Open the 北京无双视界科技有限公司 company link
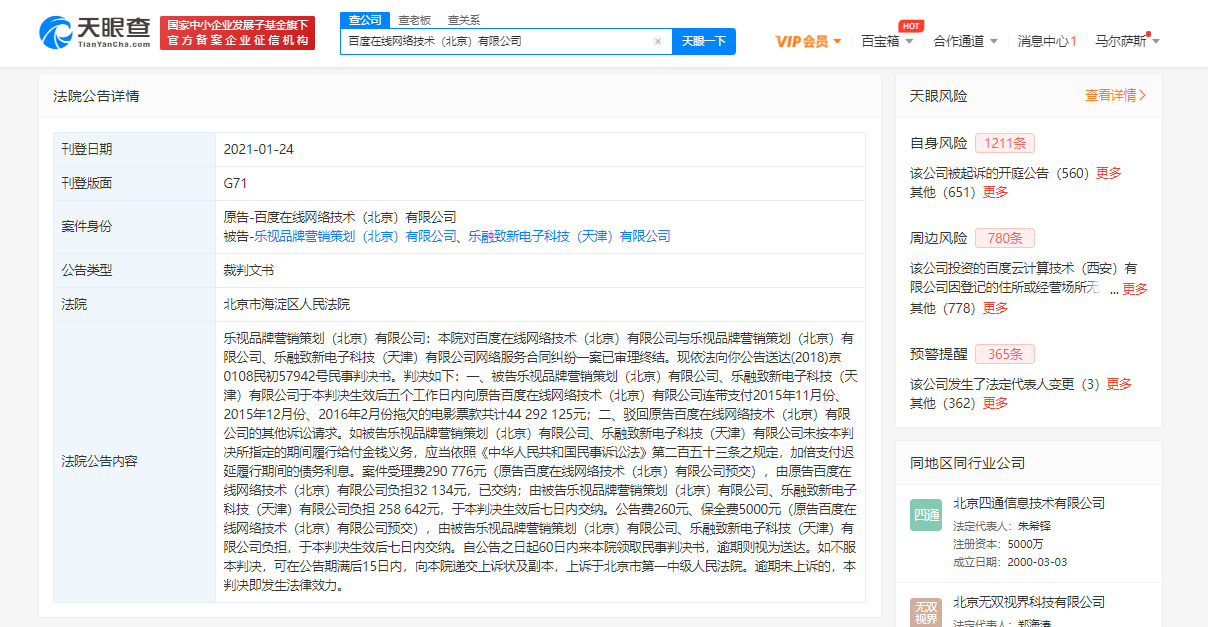This screenshot has width=1208, height=627. pyautogui.click(x=1029, y=602)
